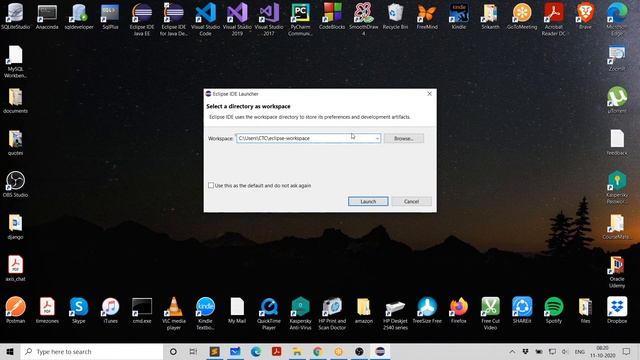This screenshot has height=360, width=640.
Task: Select the Brave browser desktop icon
Action: (x=585, y=17)
